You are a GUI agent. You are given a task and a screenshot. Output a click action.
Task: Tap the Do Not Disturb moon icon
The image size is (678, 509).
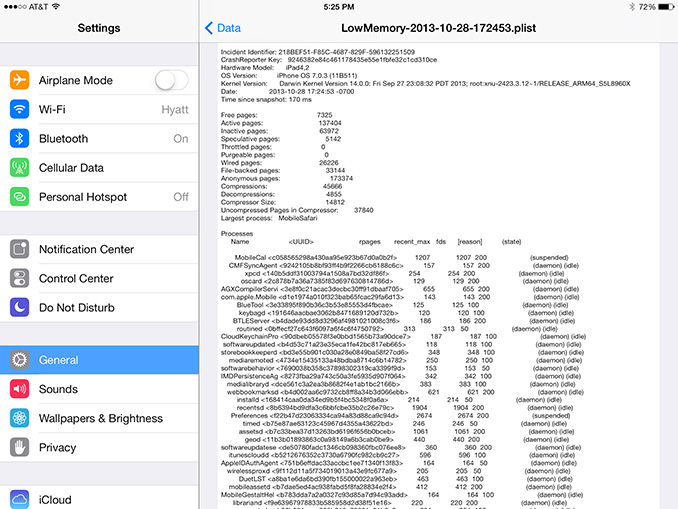pos(19,307)
